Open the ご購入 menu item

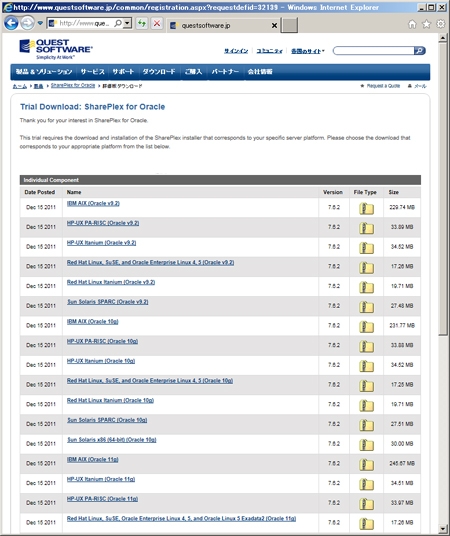pos(193,72)
